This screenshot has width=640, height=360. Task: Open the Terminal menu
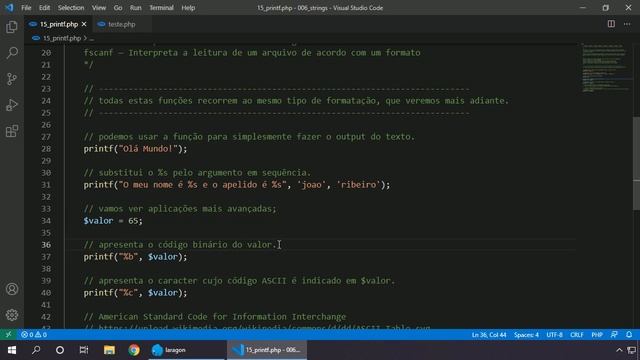coord(161,8)
